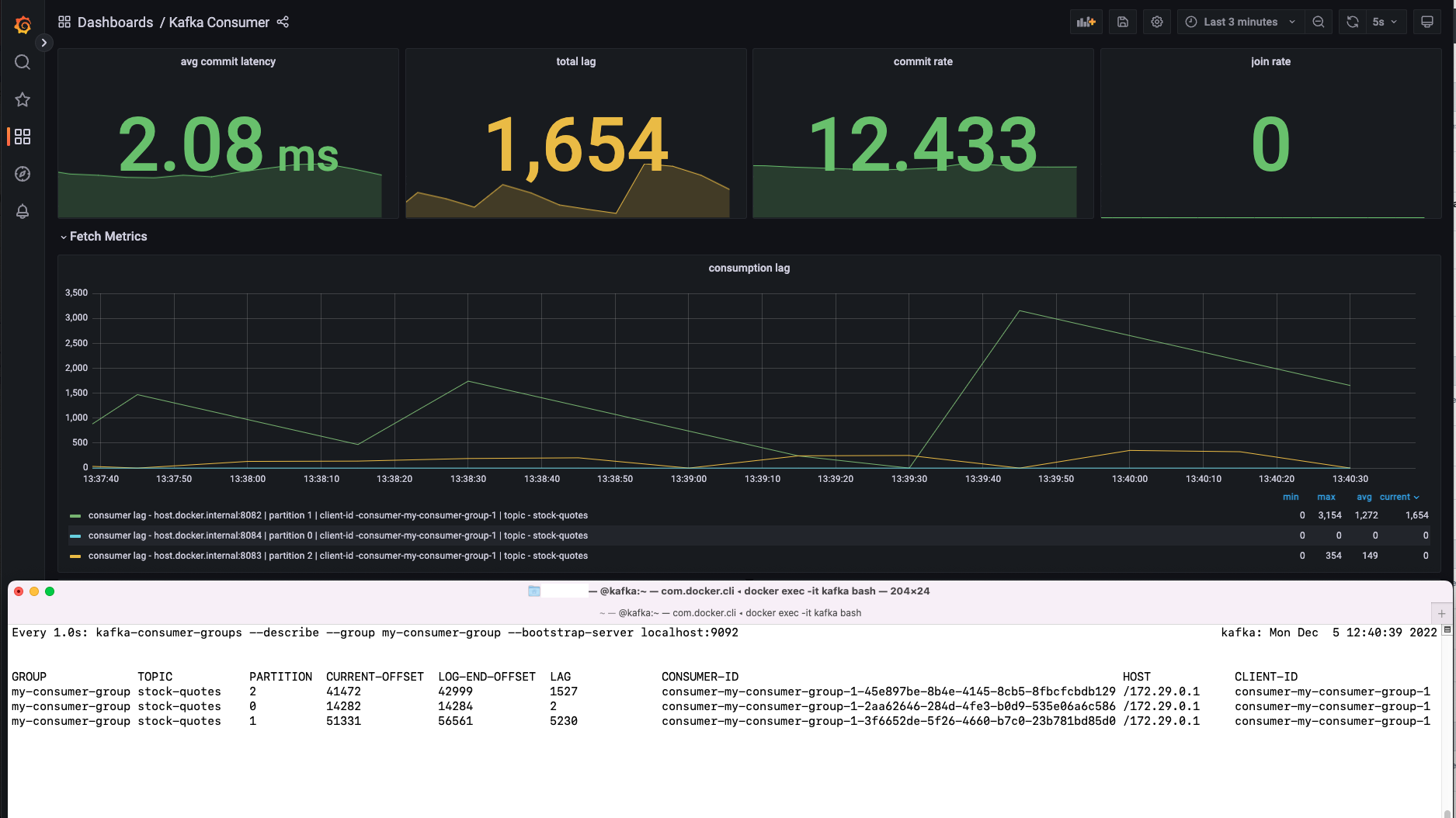Click the commit rate panel title
Viewport: 1456px width, 818px height.
pos(923,61)
